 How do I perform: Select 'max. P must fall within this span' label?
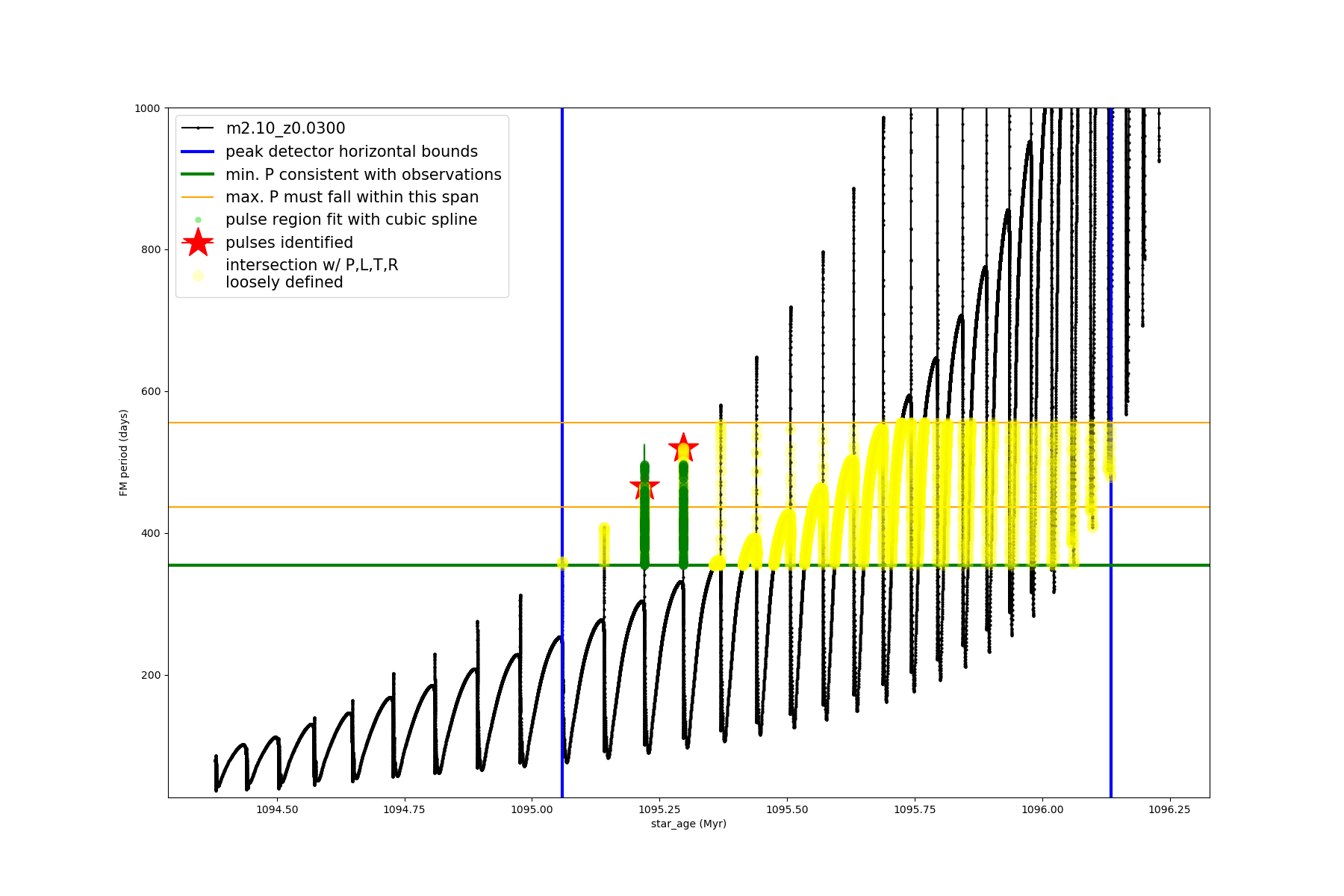coord(352,197)
